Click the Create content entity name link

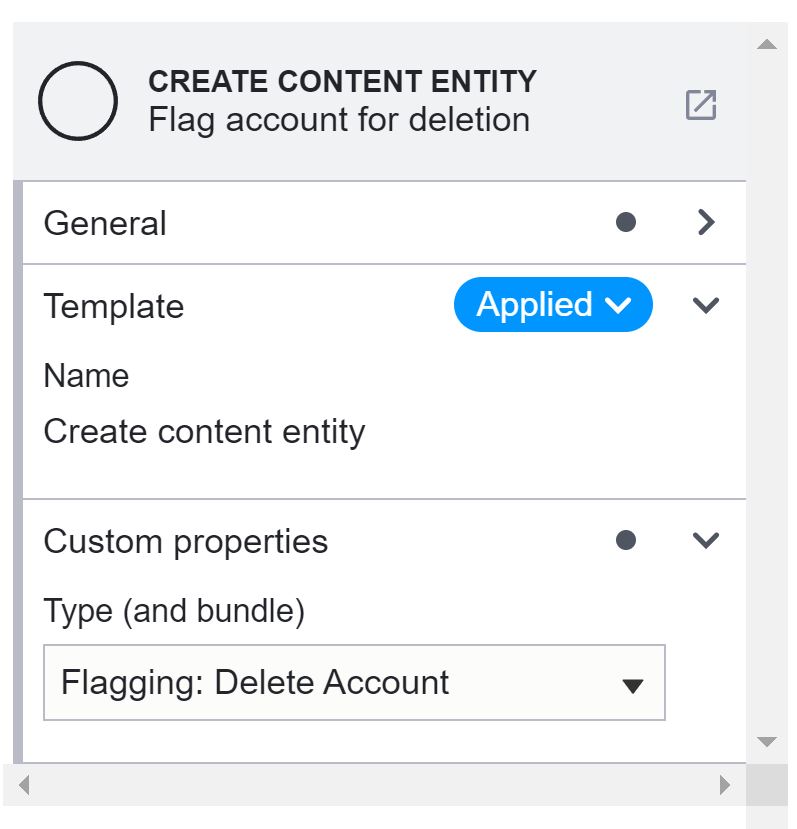point(204,431)
